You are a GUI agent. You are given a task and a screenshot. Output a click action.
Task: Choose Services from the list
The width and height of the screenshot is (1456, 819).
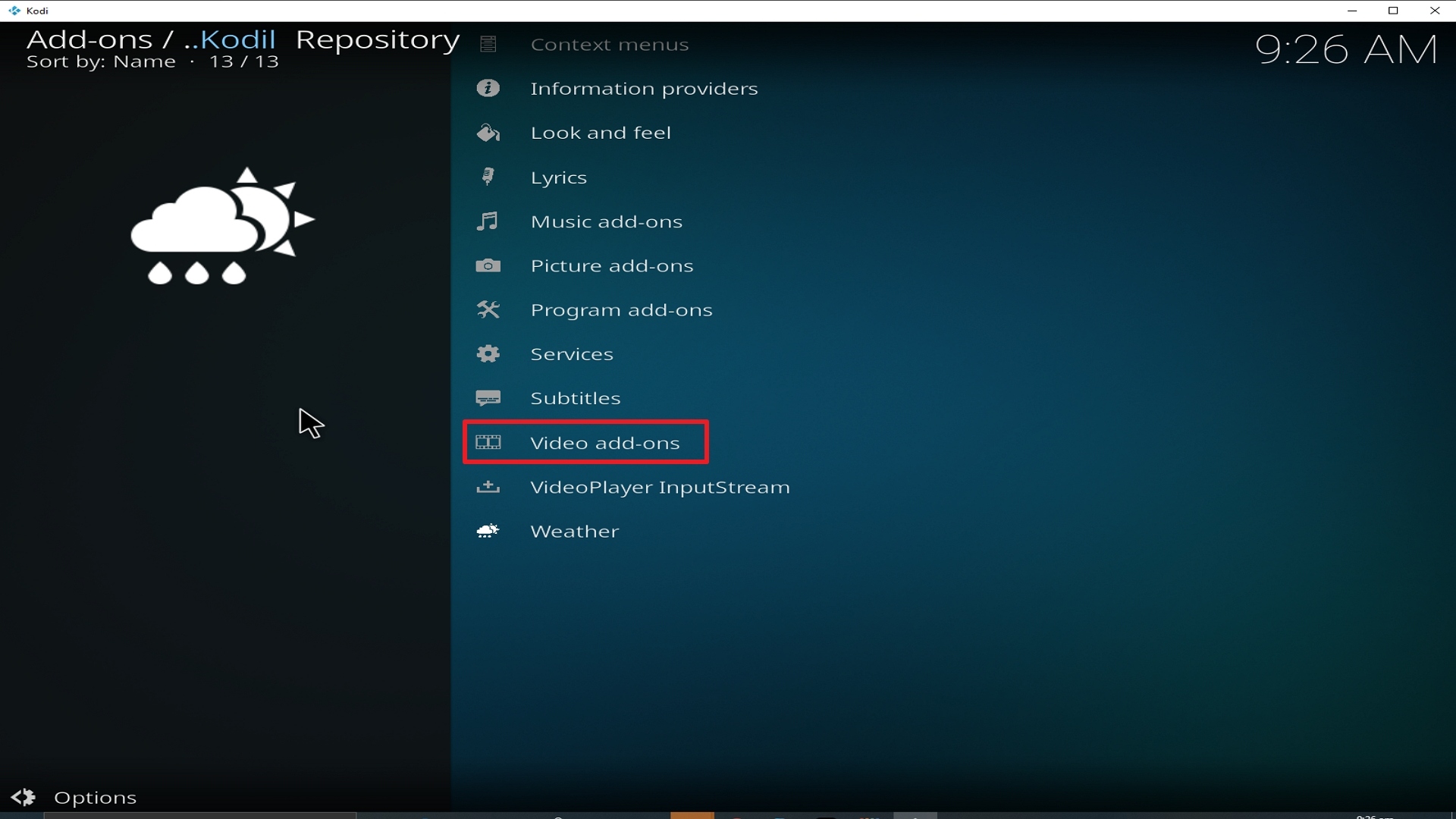pos(572,354)
